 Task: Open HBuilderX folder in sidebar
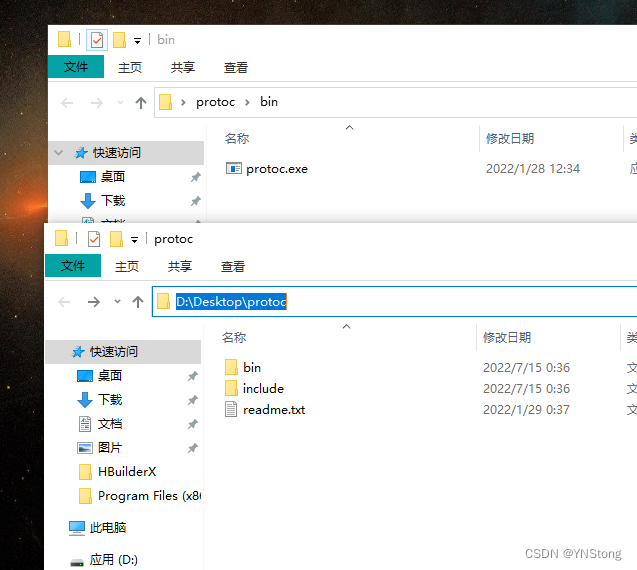(x=127, y=472)
